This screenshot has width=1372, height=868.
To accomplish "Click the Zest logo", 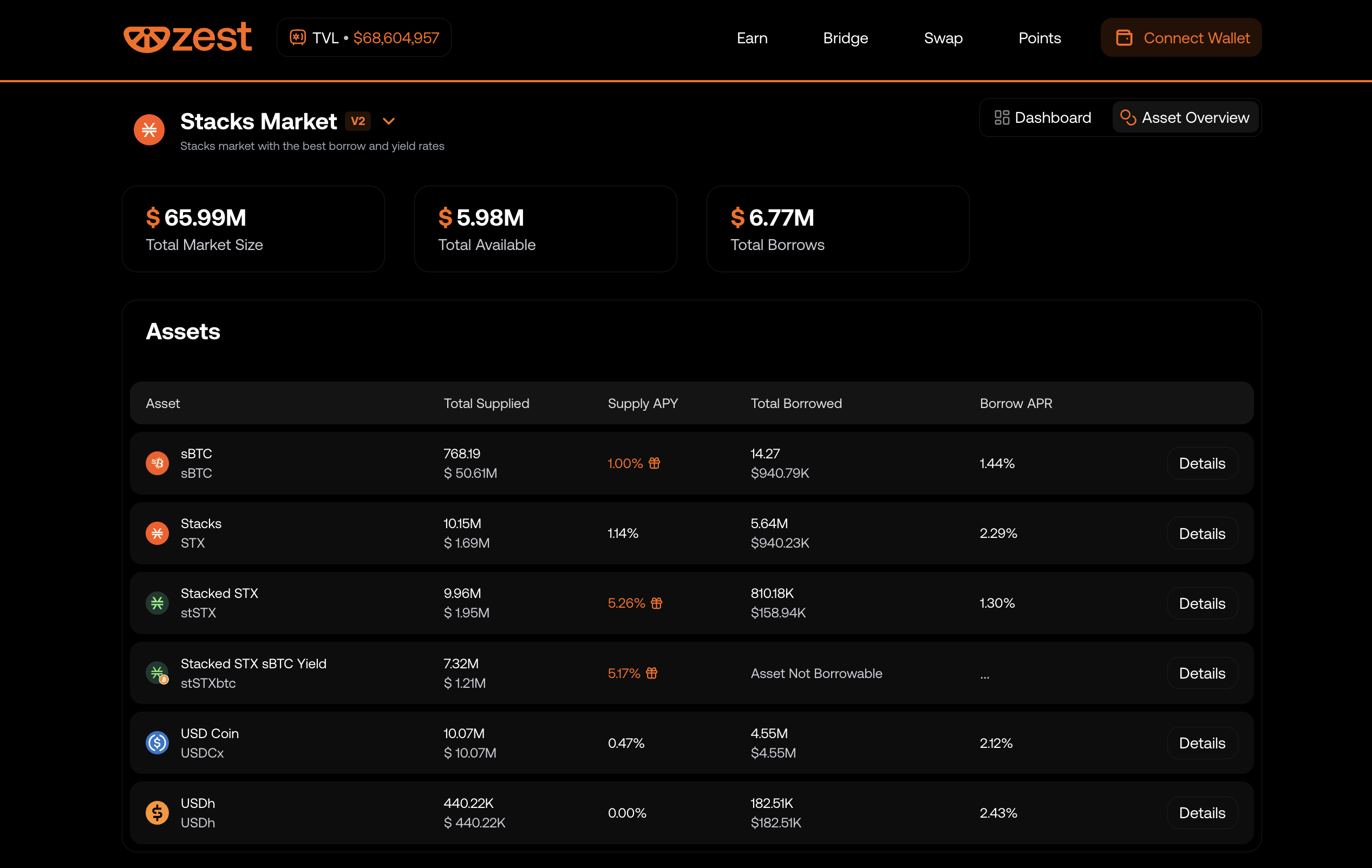I will tap(187, 37).
